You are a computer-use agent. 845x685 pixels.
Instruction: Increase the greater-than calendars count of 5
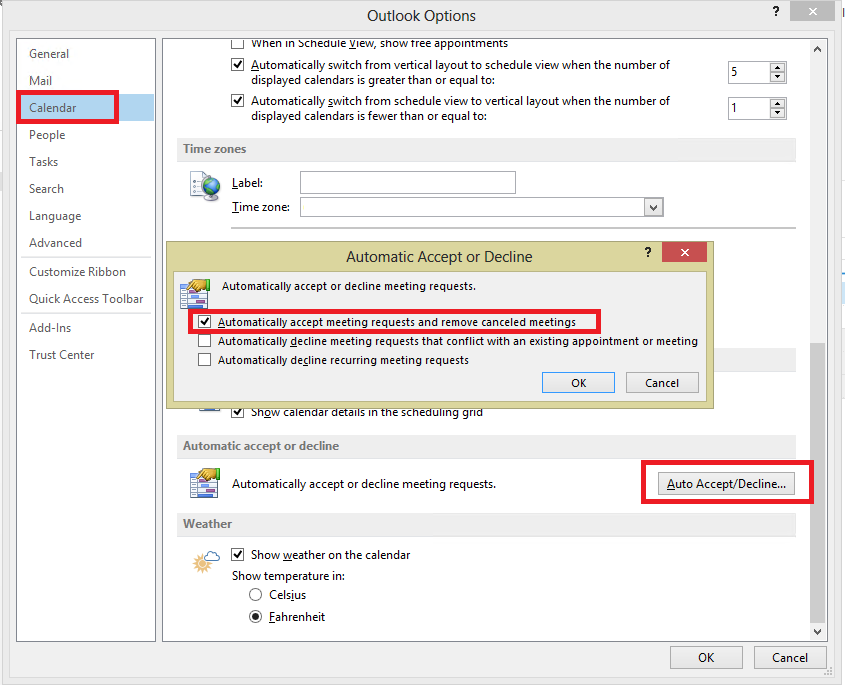(777, 67)
